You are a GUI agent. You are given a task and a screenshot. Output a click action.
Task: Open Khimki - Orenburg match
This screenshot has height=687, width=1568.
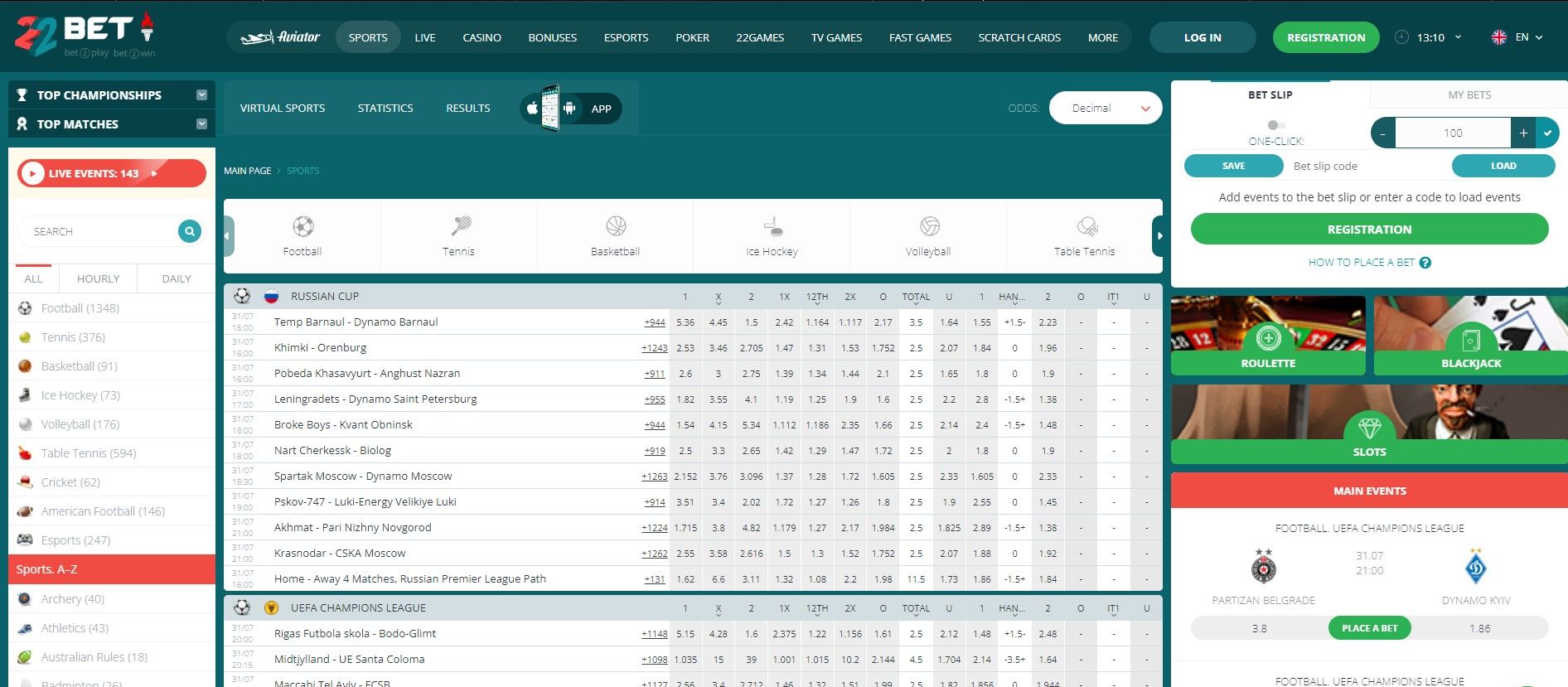pyautogui.click(x=320, y=348)
